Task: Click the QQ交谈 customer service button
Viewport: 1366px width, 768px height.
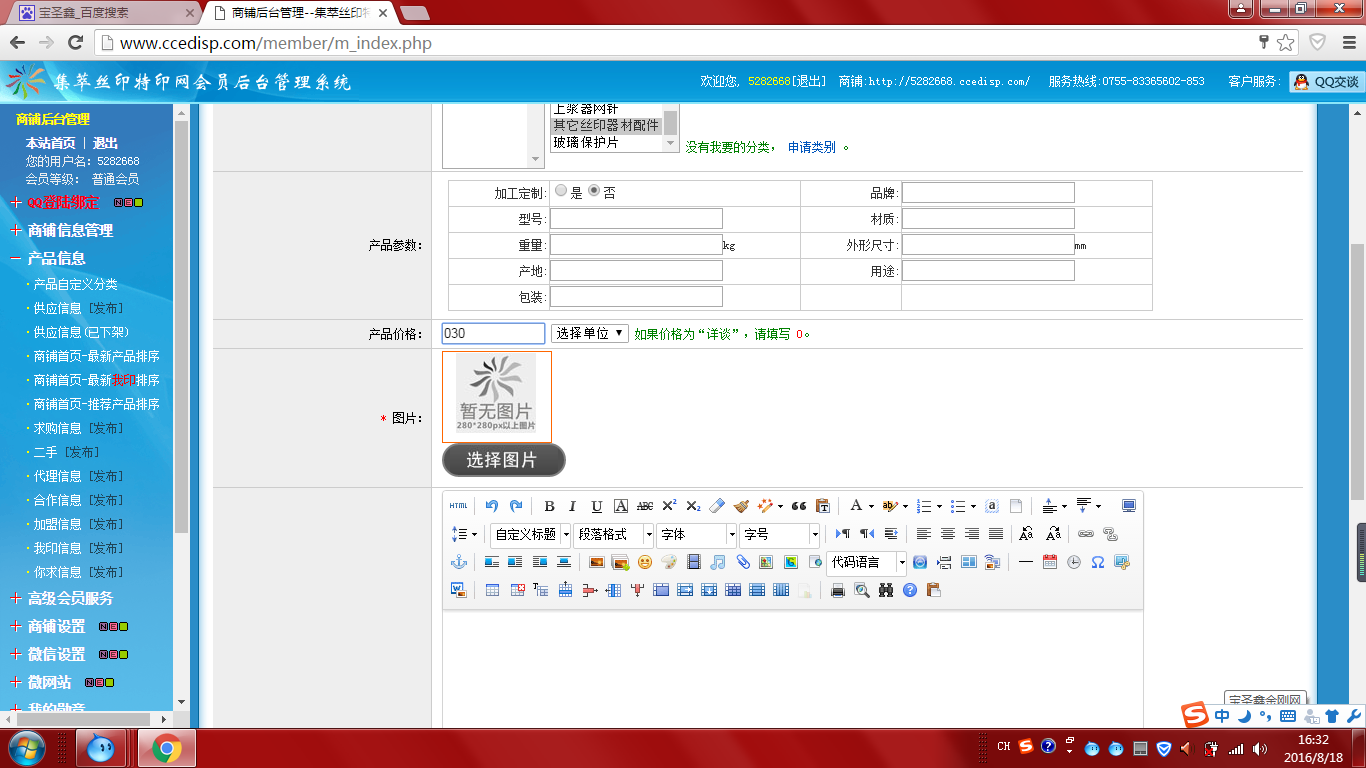Action: tap(1327, 82)
